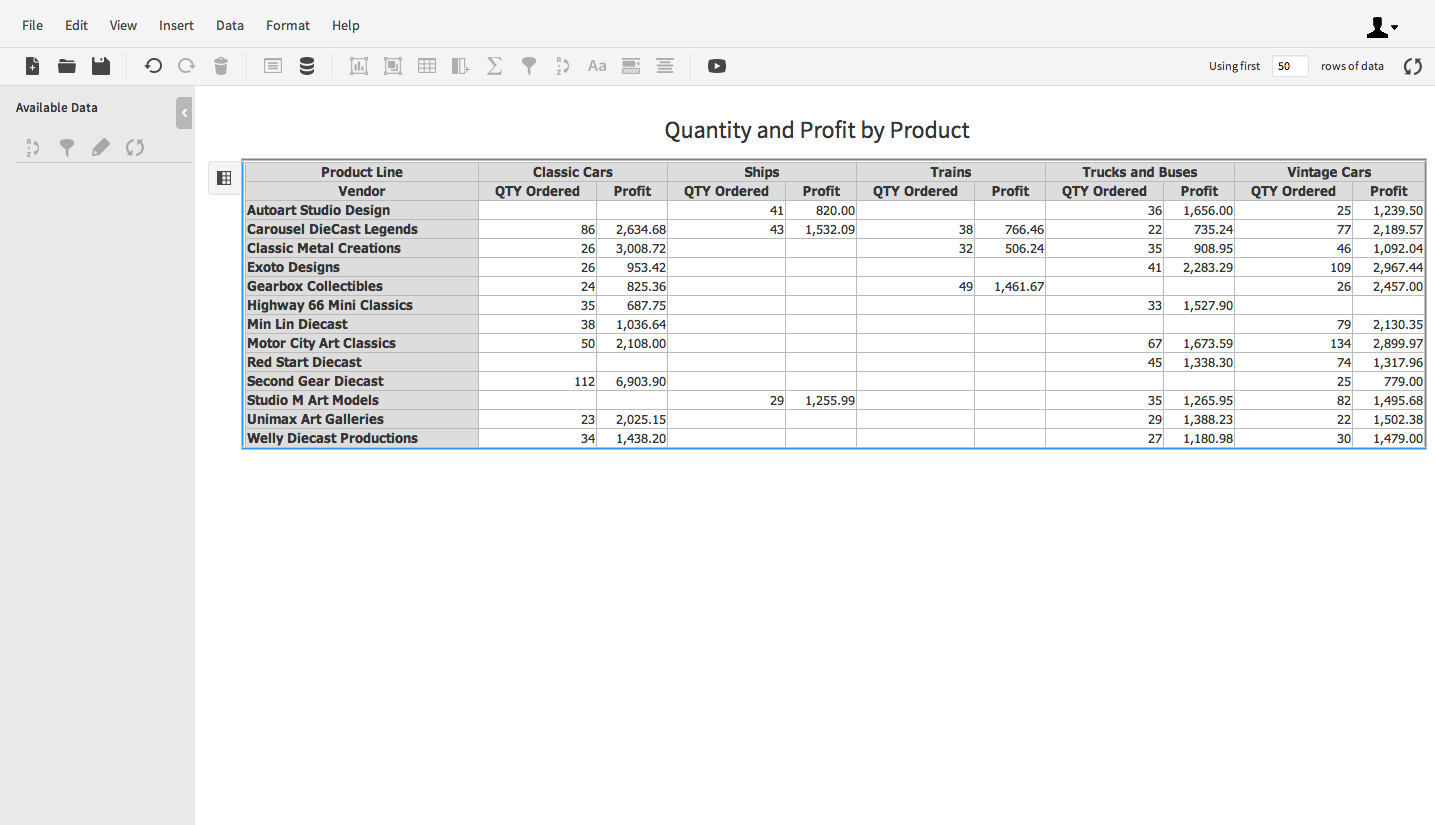Filter Available Data with the funnel icon

point(67,148)
